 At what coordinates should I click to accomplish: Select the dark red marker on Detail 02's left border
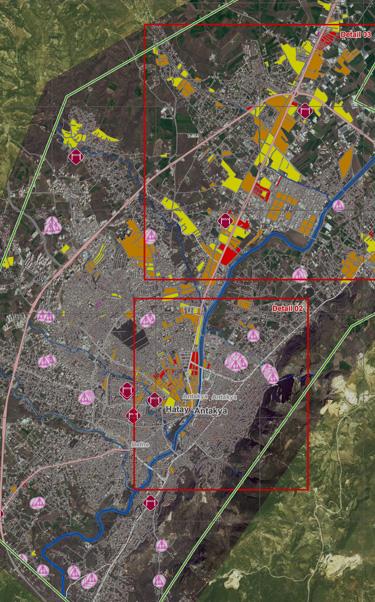tap(133, 416)
